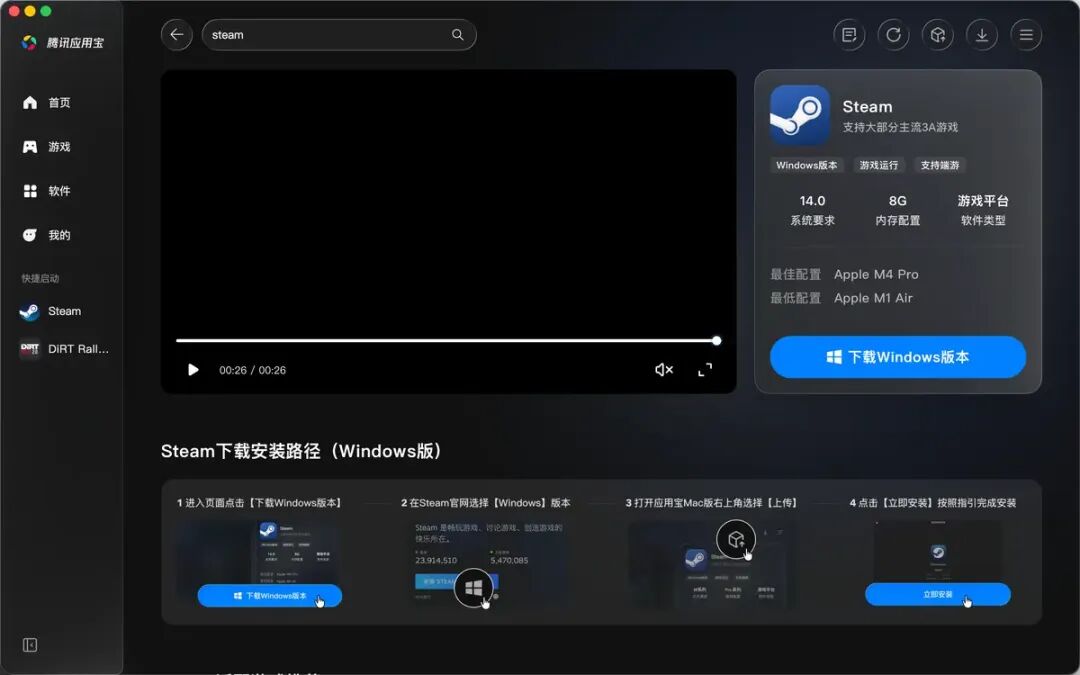Launch Steam from quick launch list
The height and width of the screenshot is (675, 1080).
click(x=51, y=311)
